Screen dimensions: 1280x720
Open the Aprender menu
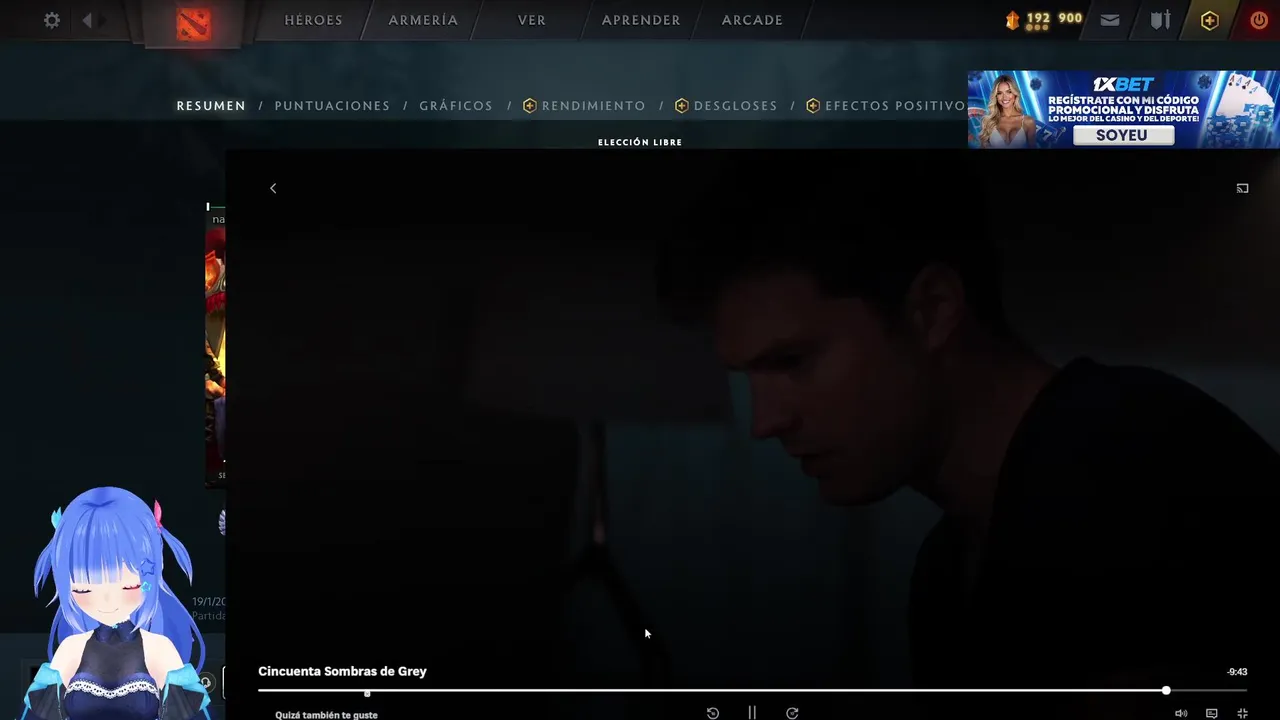pyautogui.click(x=641, y=20)
